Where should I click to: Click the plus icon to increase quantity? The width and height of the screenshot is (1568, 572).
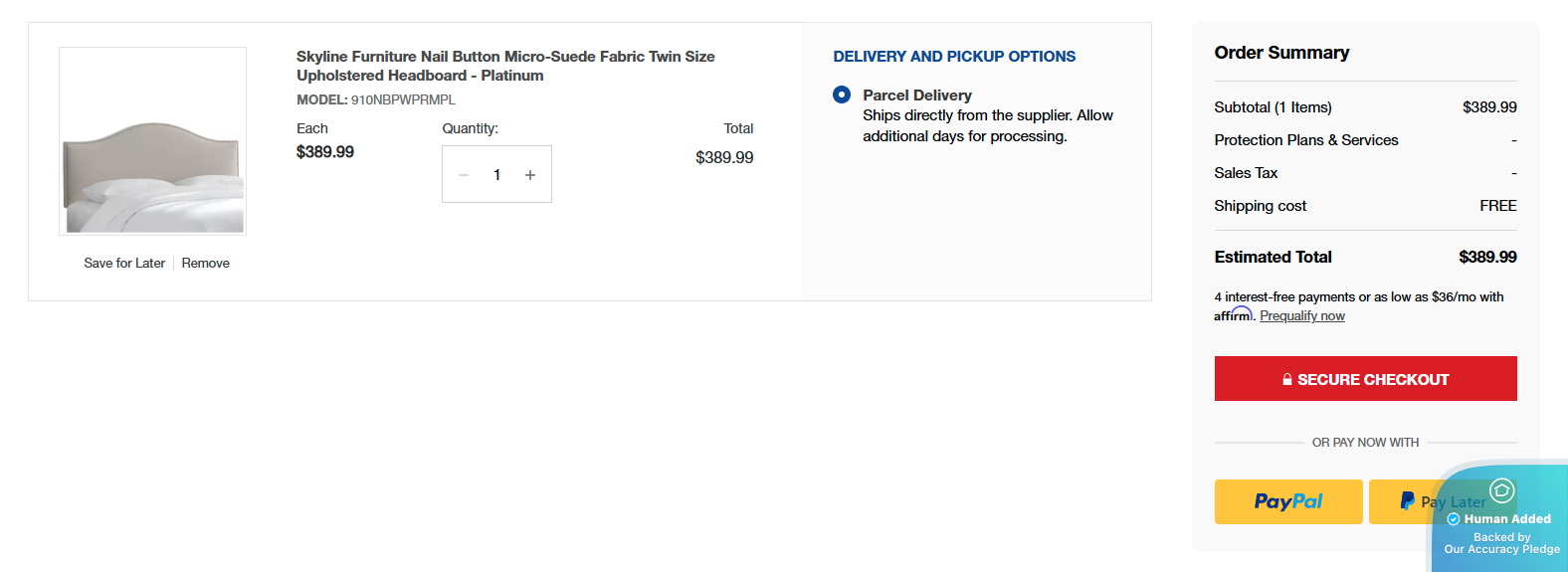(530, 175)
